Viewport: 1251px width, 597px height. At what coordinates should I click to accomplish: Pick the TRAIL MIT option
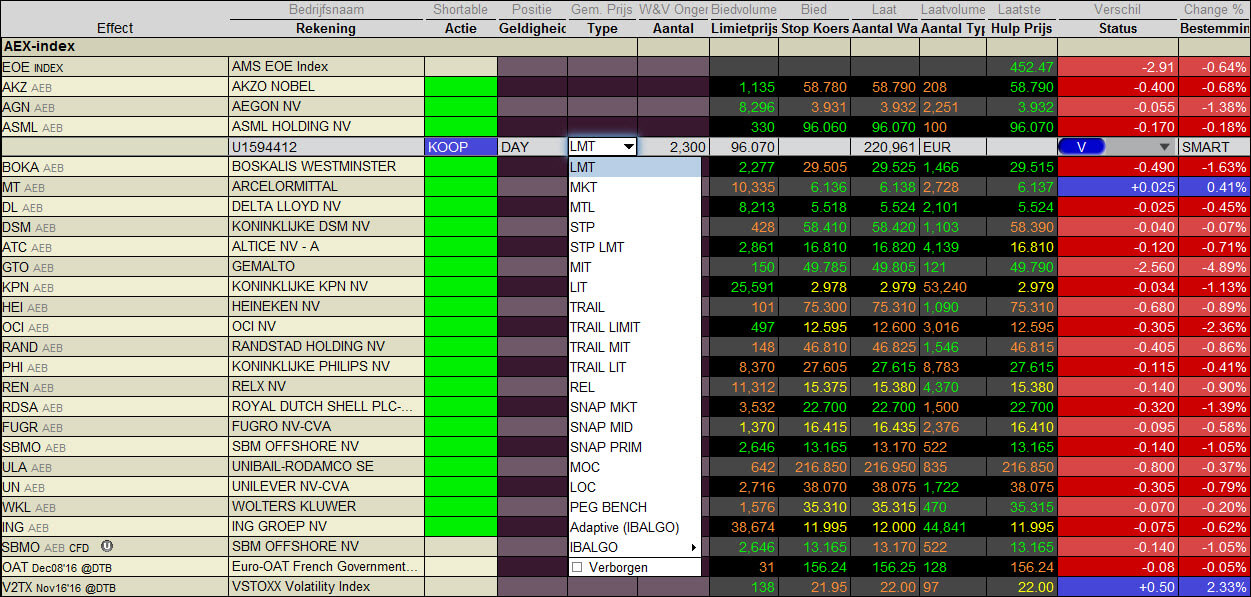click(635, 347)
